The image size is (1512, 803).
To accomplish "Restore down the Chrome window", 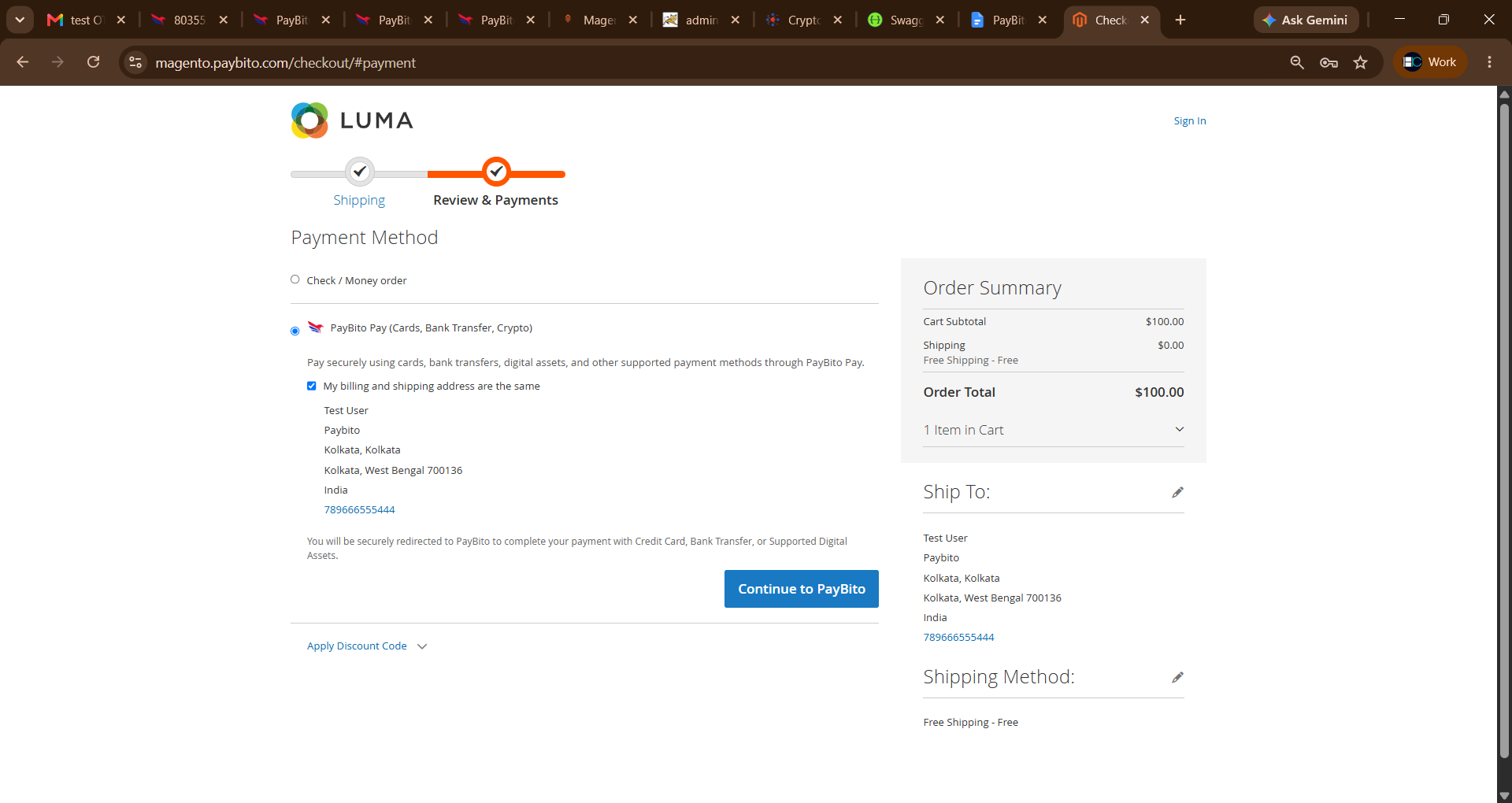I will 1443,20.
